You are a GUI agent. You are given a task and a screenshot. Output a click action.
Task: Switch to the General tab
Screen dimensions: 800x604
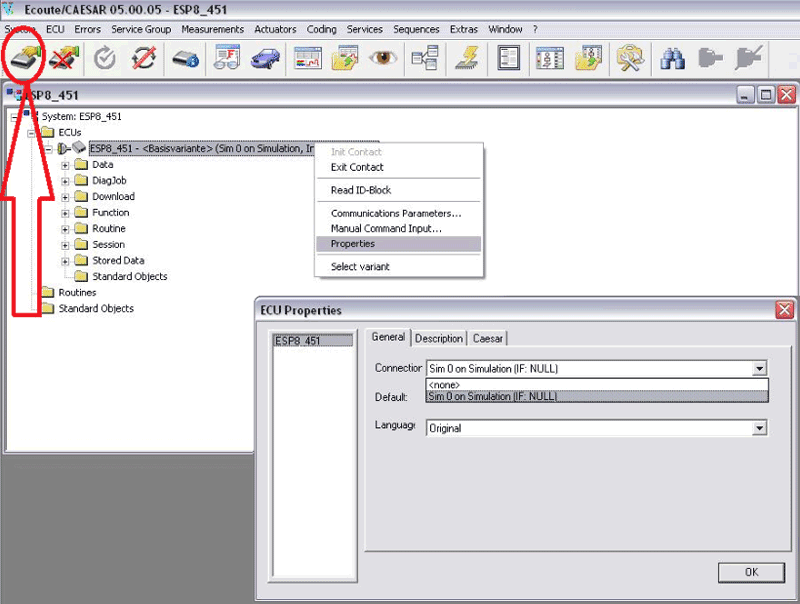388,337
